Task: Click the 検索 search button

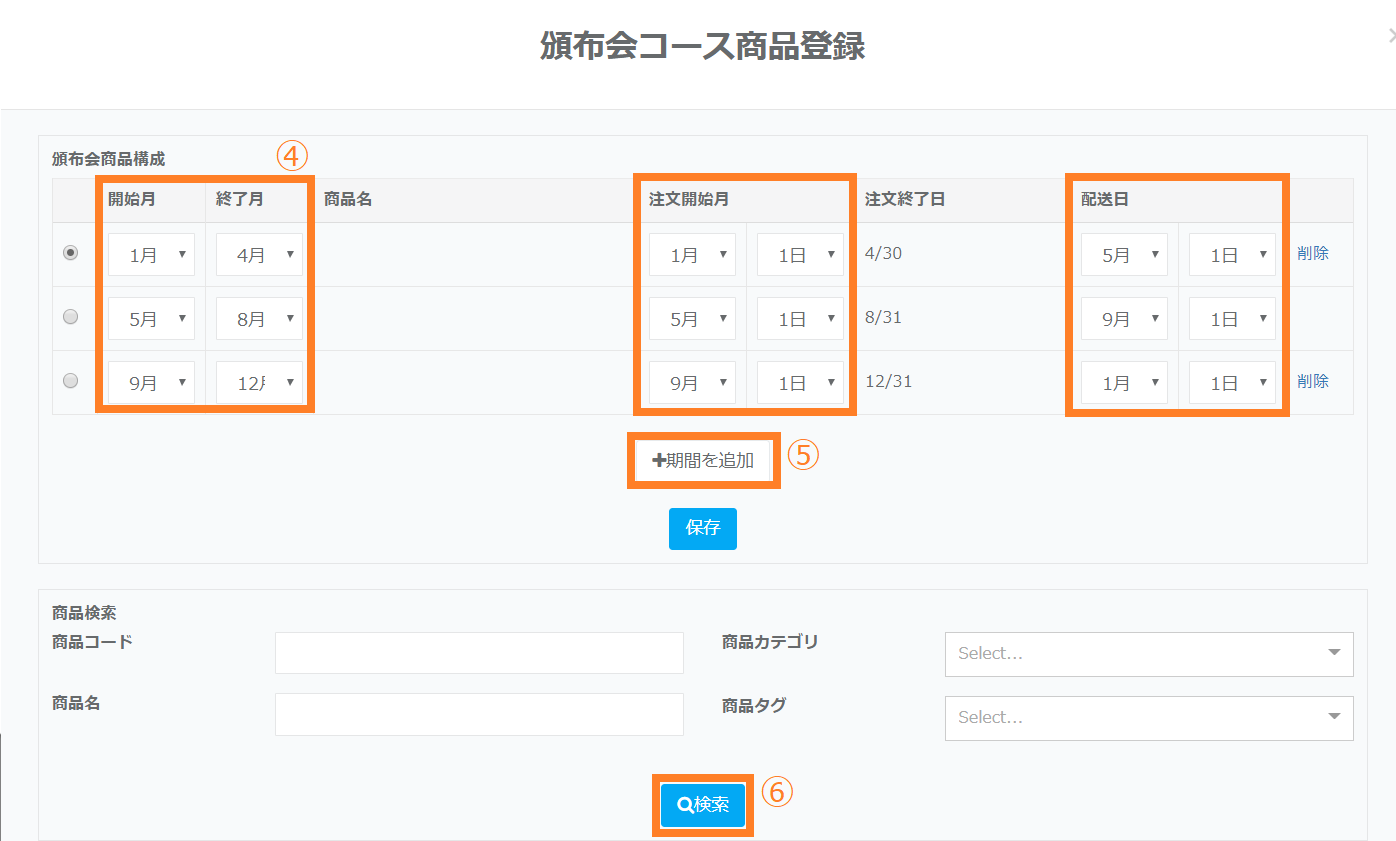Action: point(703,805)
